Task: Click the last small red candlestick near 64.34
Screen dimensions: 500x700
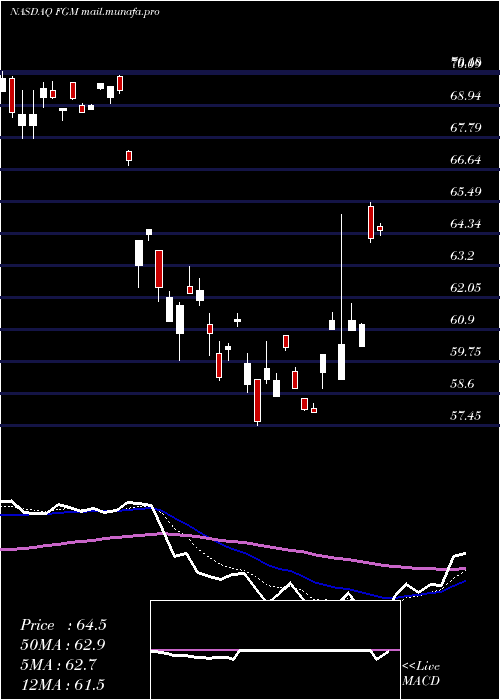Action: pos(380,229)
